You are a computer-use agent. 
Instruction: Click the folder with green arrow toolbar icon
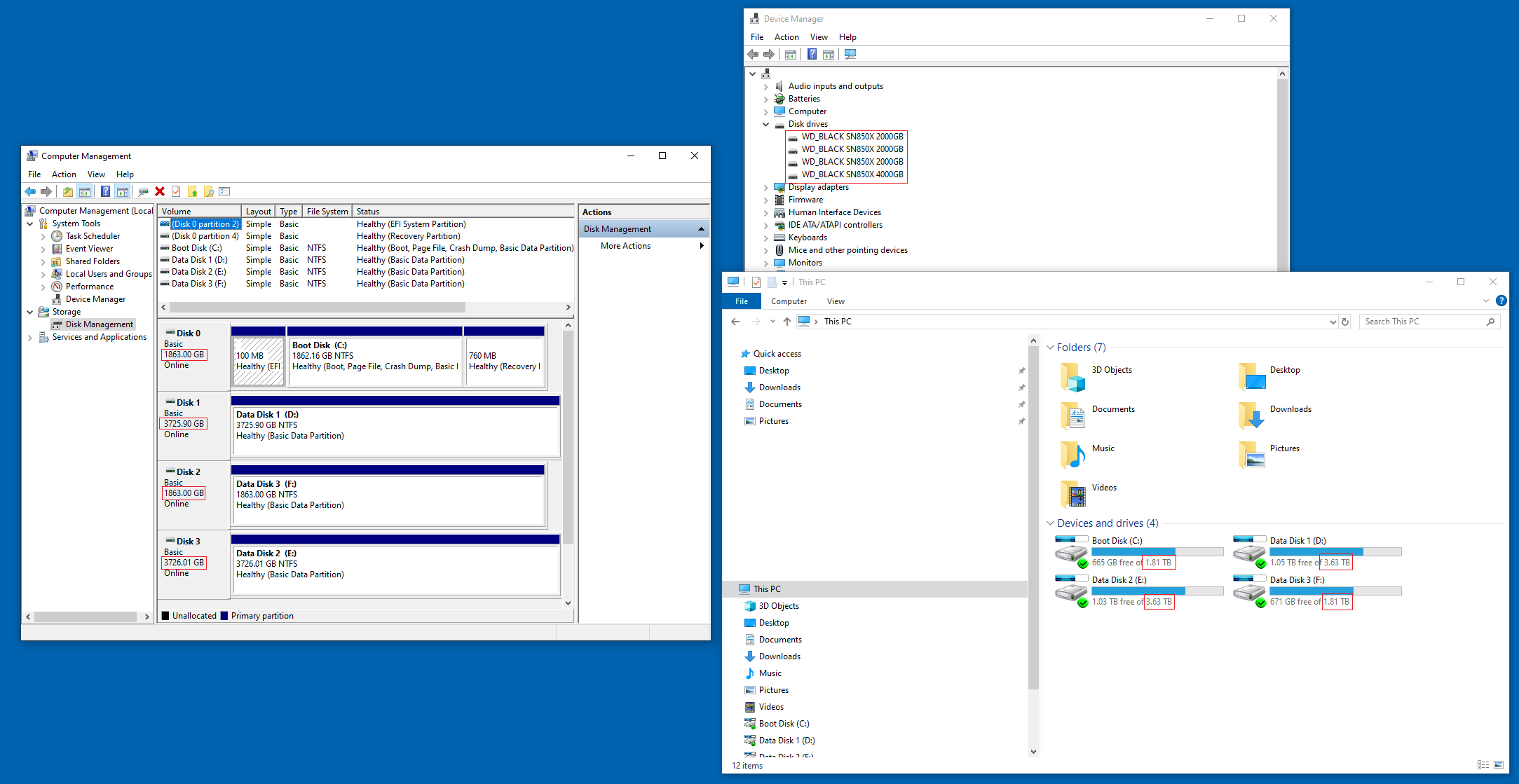pos(192,191)
